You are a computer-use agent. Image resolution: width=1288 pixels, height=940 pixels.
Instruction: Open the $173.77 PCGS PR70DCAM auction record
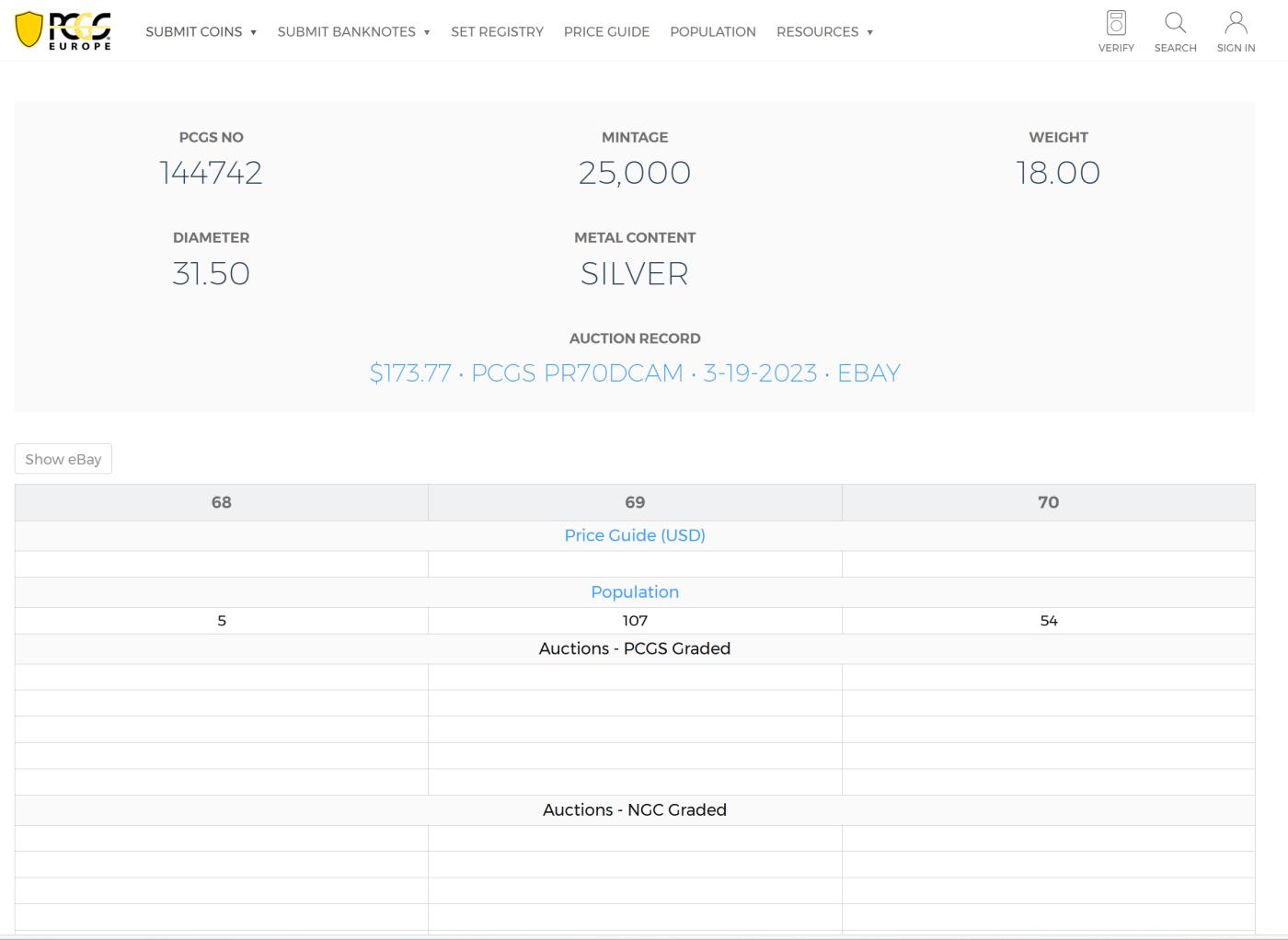tap(634, 373)
